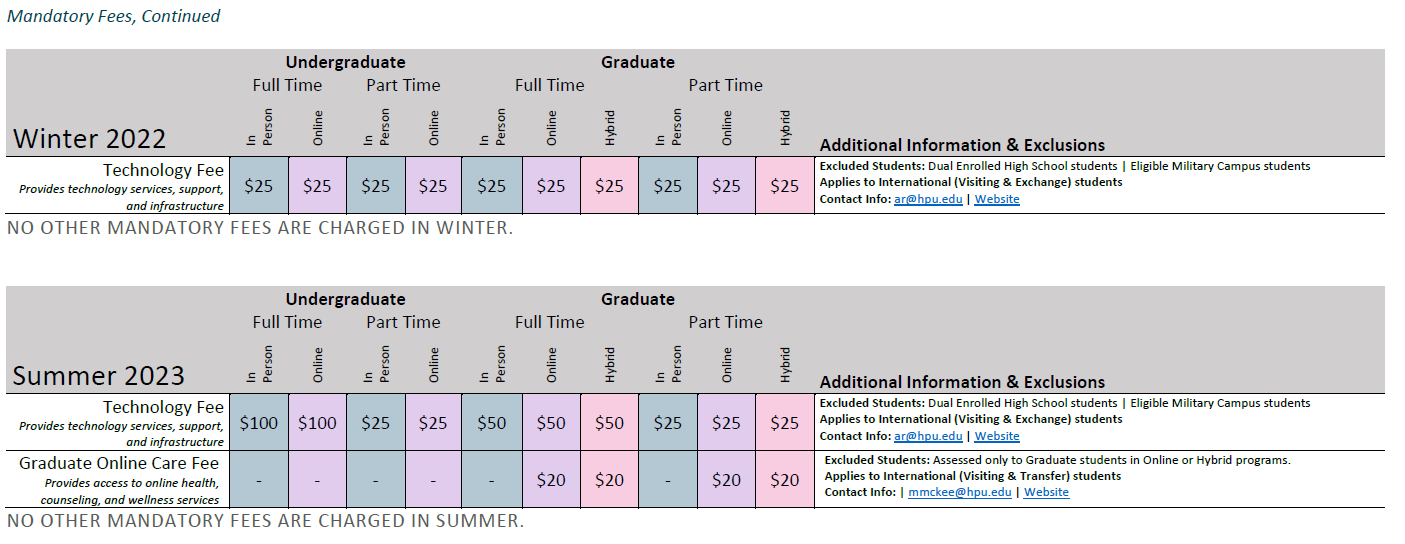Open the ar@hpu.edu link in Winter 2022 row
The image size is (1405, 544).
pos(928,199)
